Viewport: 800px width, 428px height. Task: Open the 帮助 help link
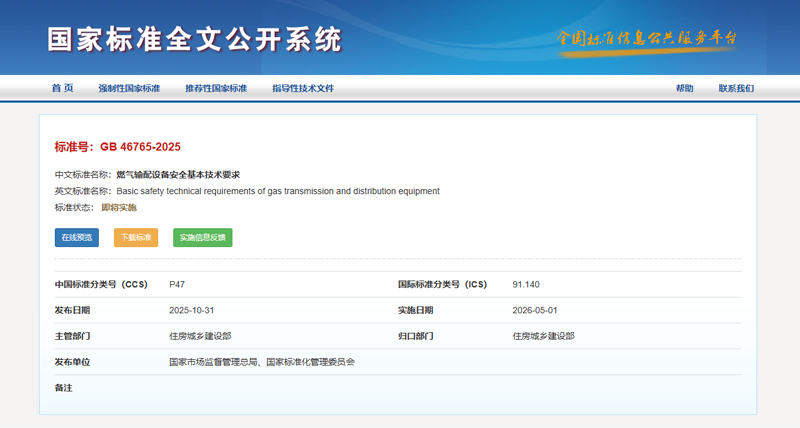[x=684, y=88]
